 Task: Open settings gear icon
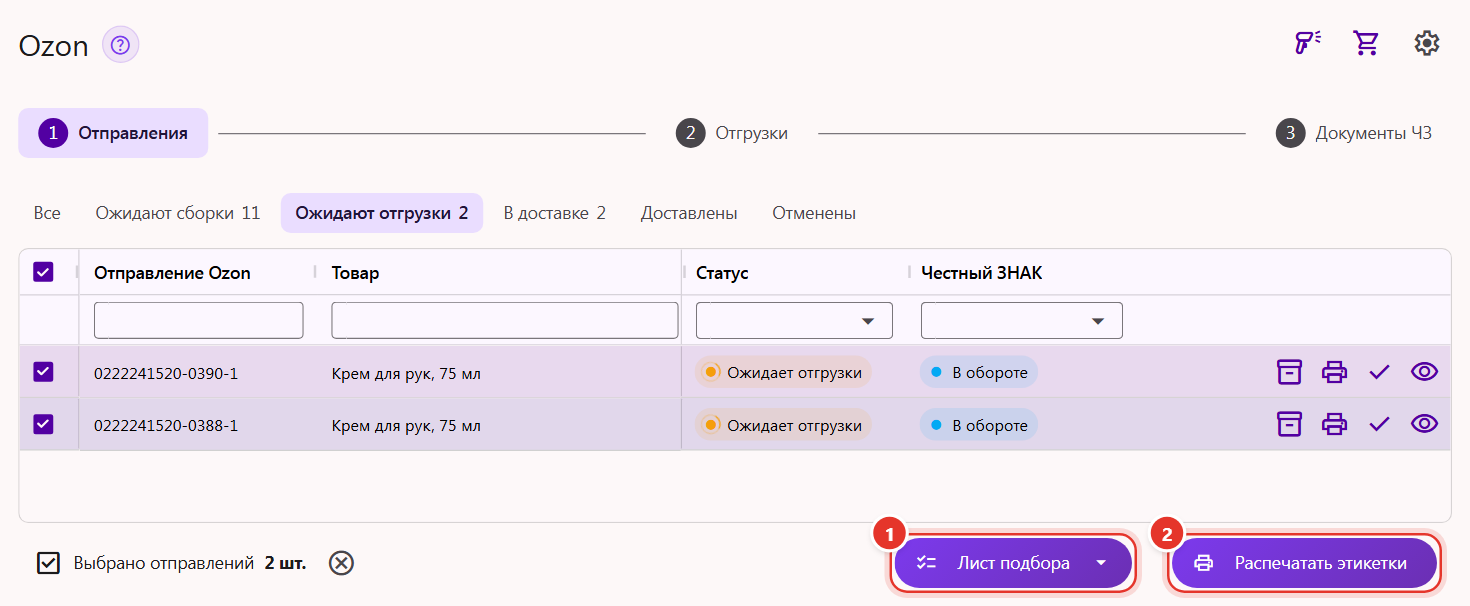1427,43
